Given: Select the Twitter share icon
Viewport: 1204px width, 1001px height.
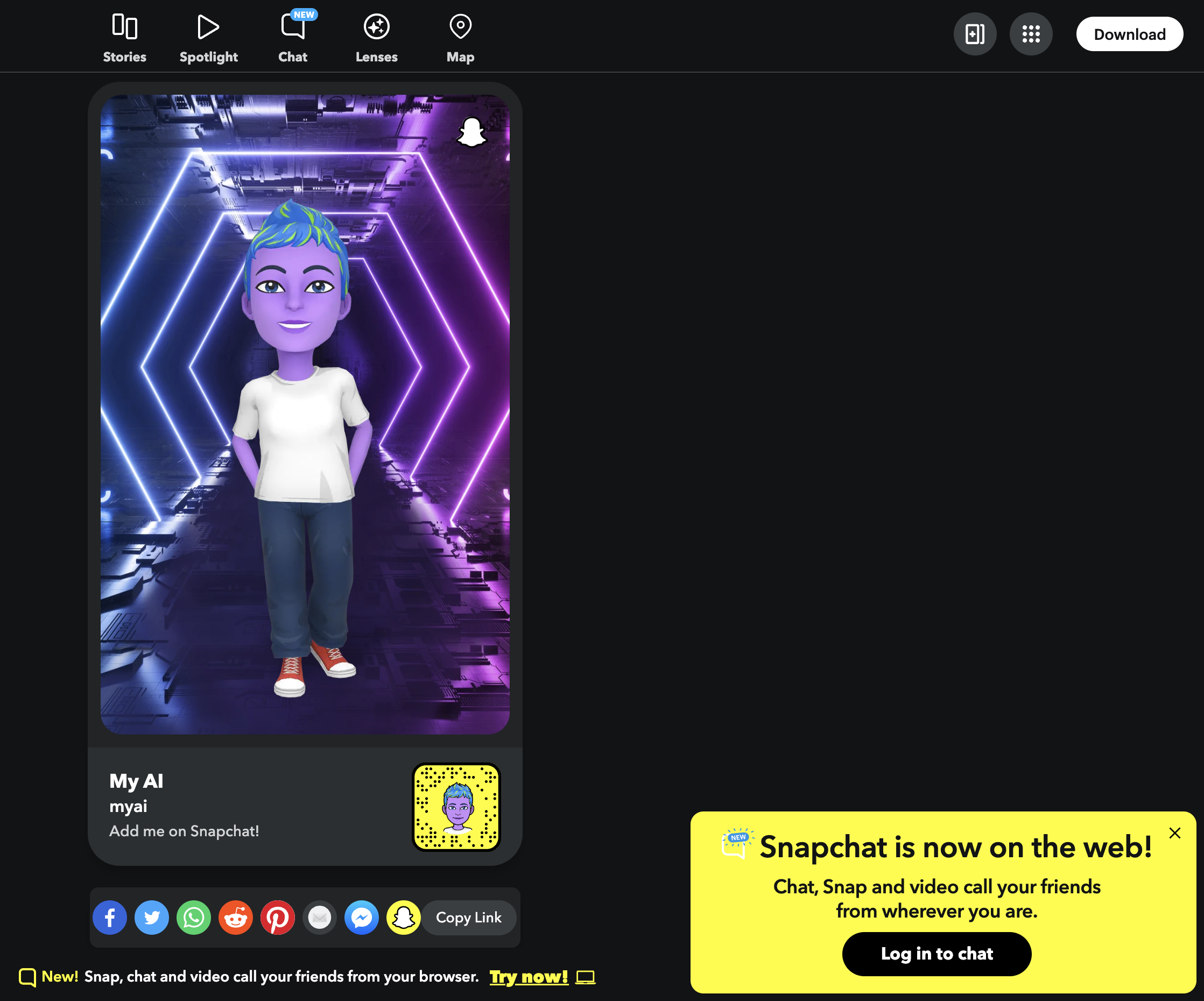Looking at the screenshot, I should coord(152,917).
